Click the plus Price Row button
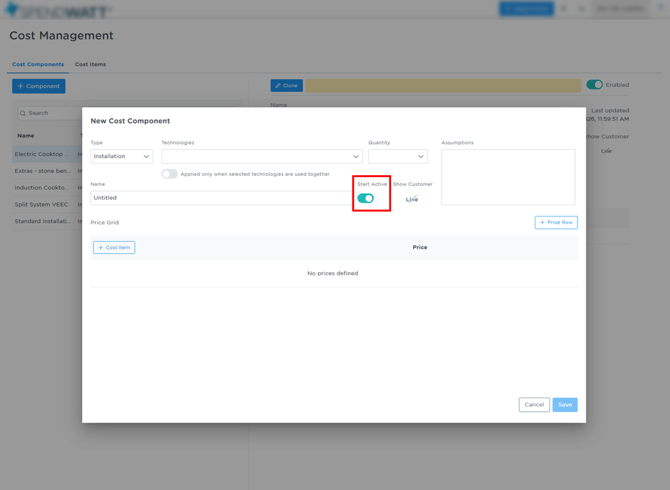The width and height of the screenshot is (670, 490). pos(556,222)
